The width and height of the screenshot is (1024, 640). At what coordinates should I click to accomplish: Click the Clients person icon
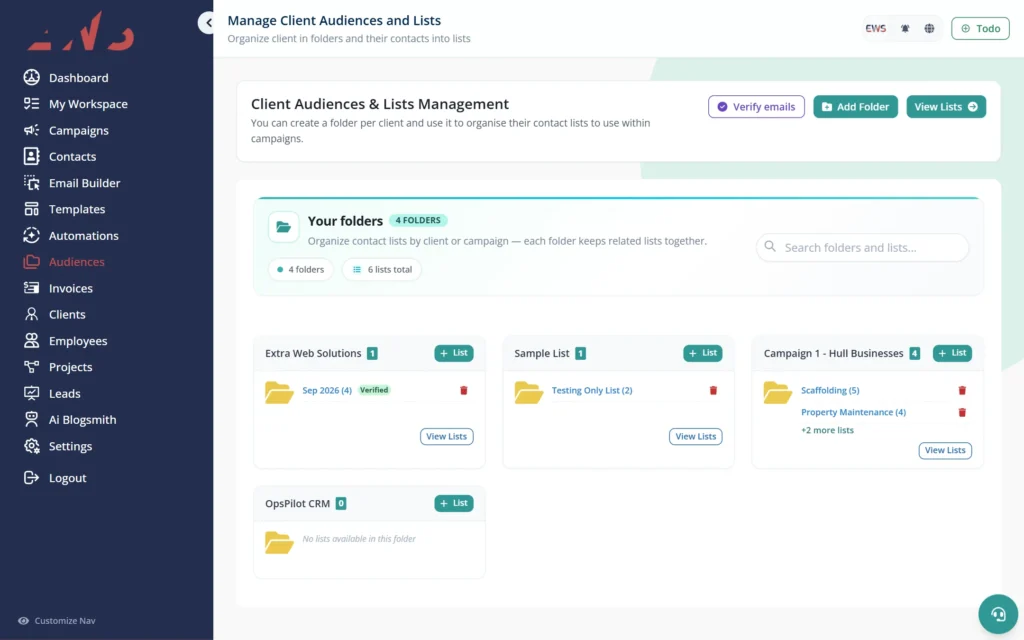(x=31, y=314)
